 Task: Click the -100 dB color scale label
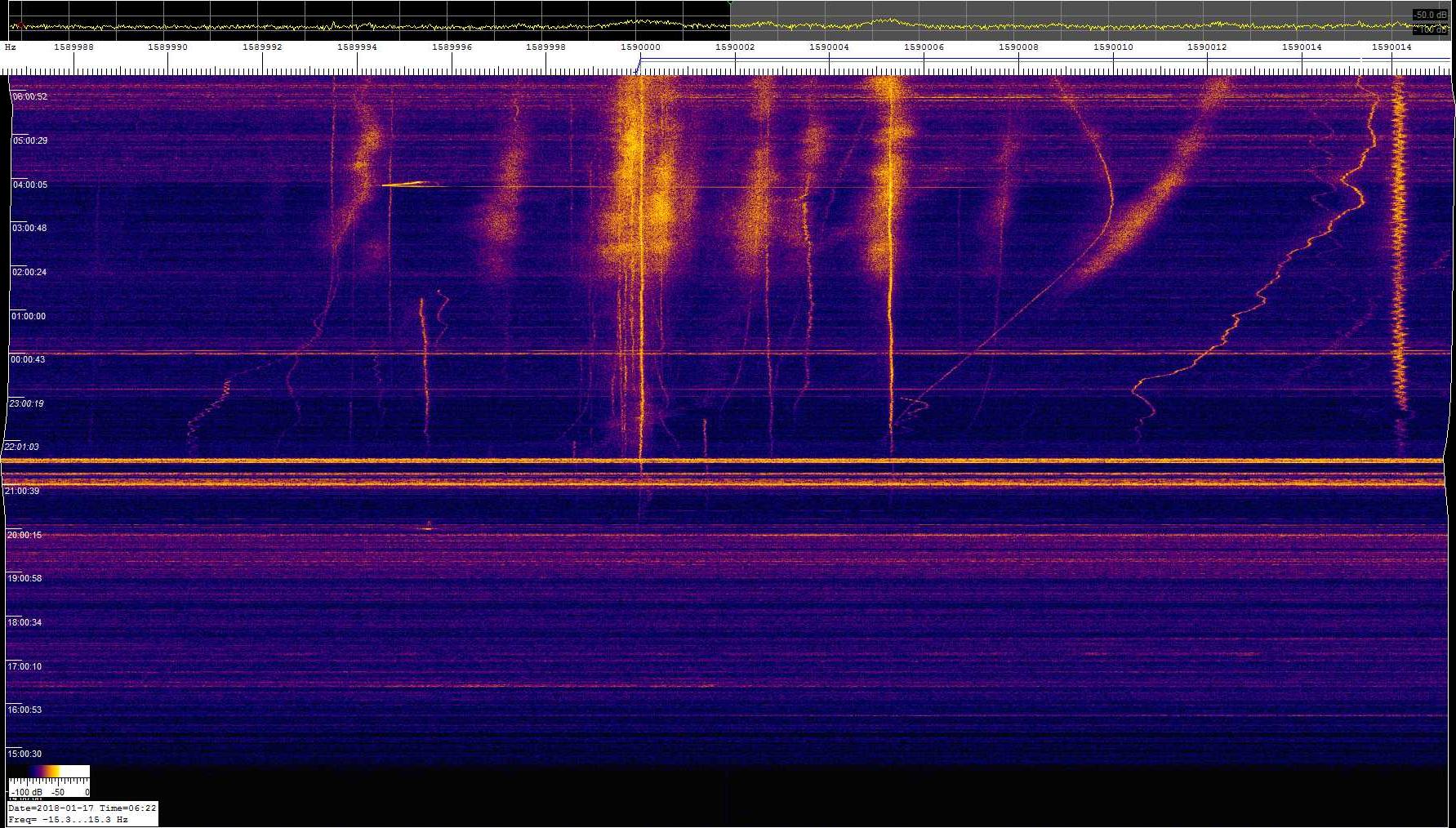point(26,792)
